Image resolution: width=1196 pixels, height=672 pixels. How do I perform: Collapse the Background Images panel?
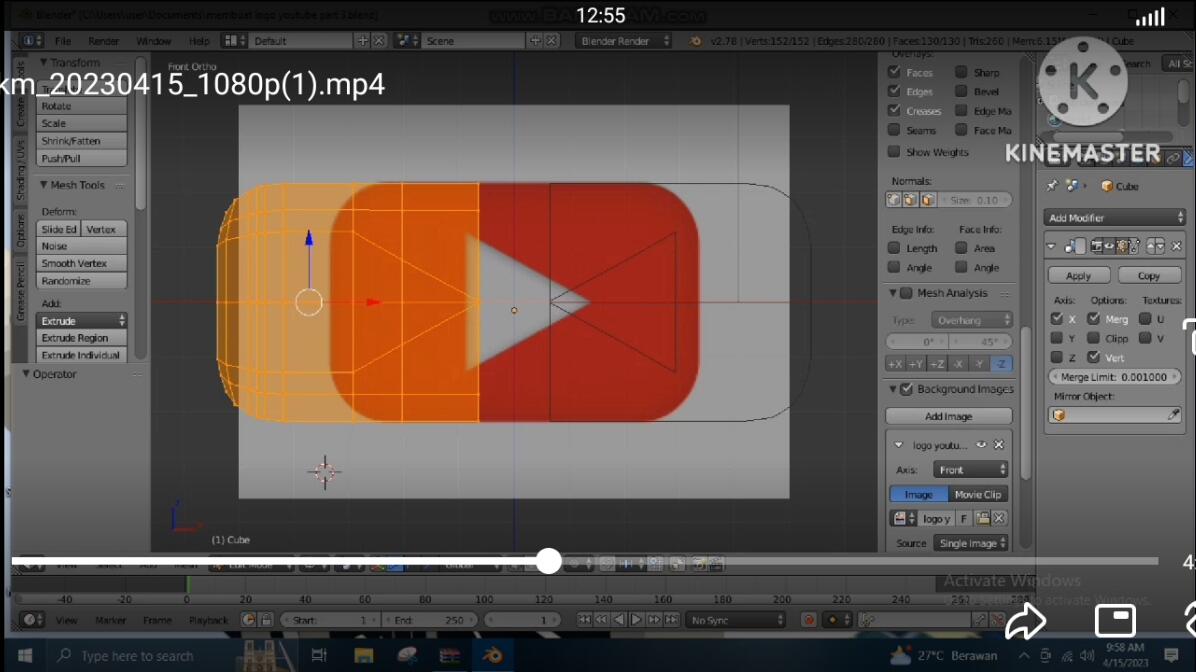coord(892,389)
